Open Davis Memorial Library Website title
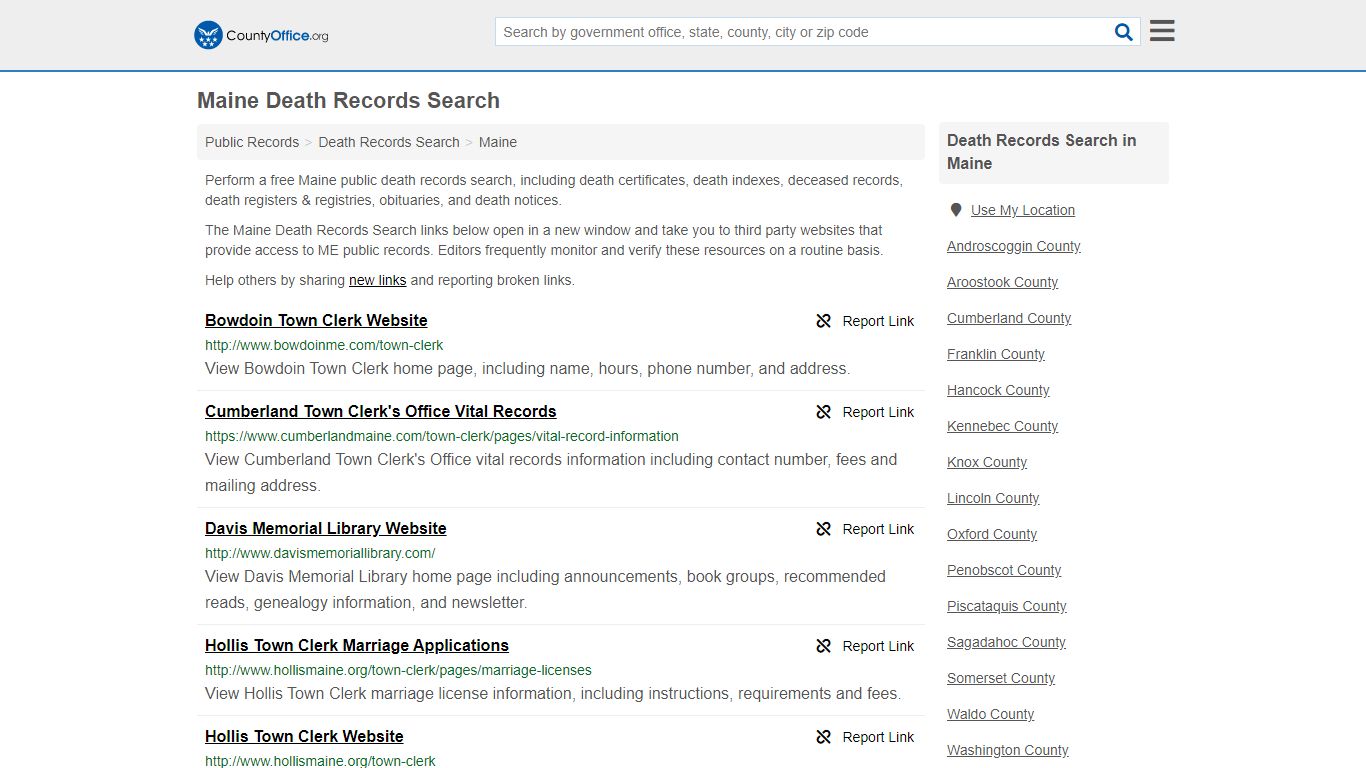The width and height of the screenshot is (1366, 768). [326, 528]
